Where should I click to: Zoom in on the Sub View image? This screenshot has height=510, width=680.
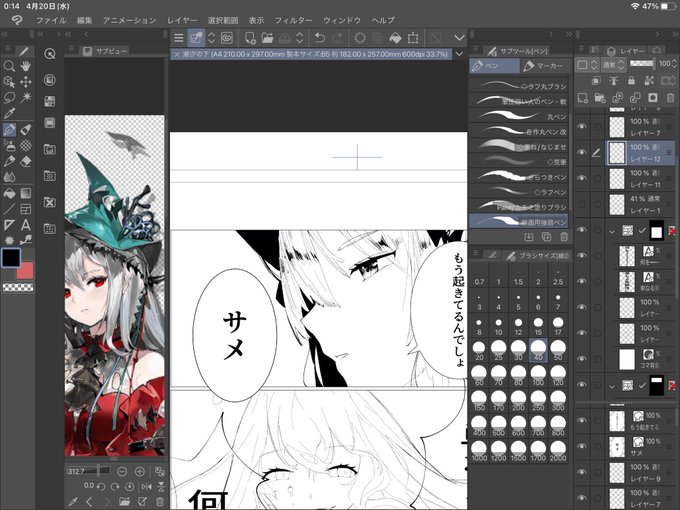pos(139,471)
